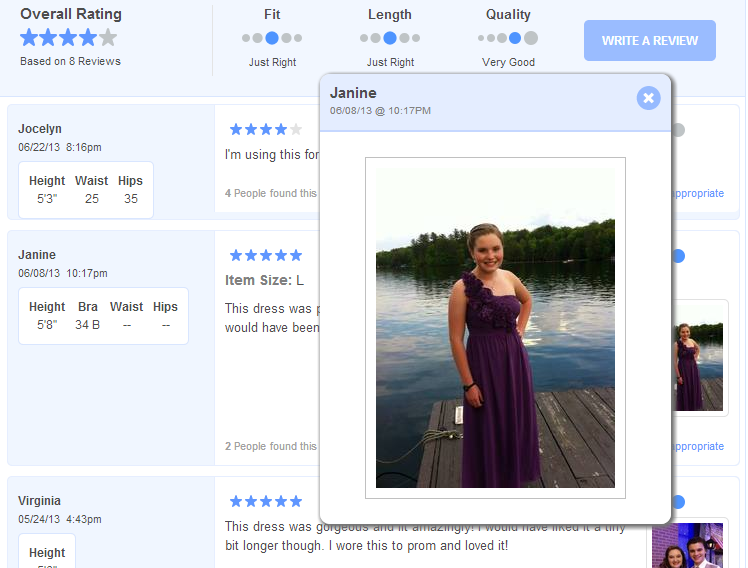The height and width of the screenshot is (568, 748).
Task: Select reviewer name Jocelyn
Action: tap(40, 129)
